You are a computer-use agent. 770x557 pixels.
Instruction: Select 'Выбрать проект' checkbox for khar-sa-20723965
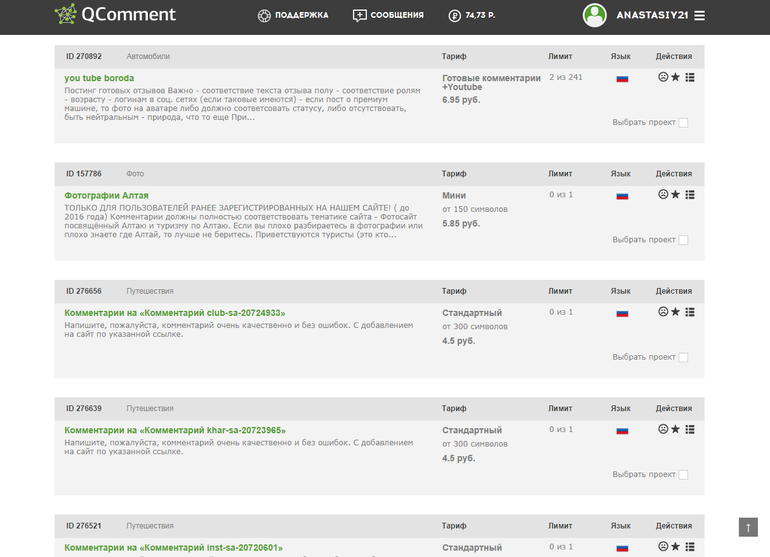[x=683, y=474]
